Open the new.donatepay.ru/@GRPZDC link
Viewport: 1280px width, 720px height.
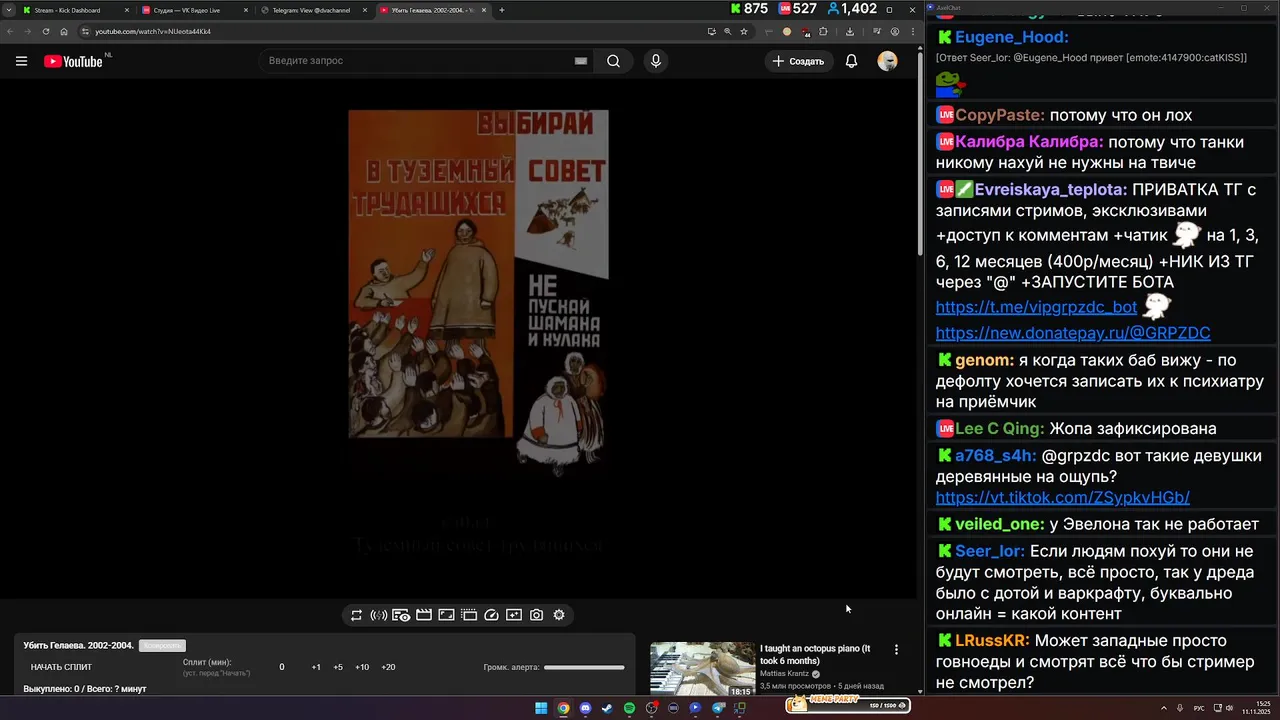(1073, 333)
